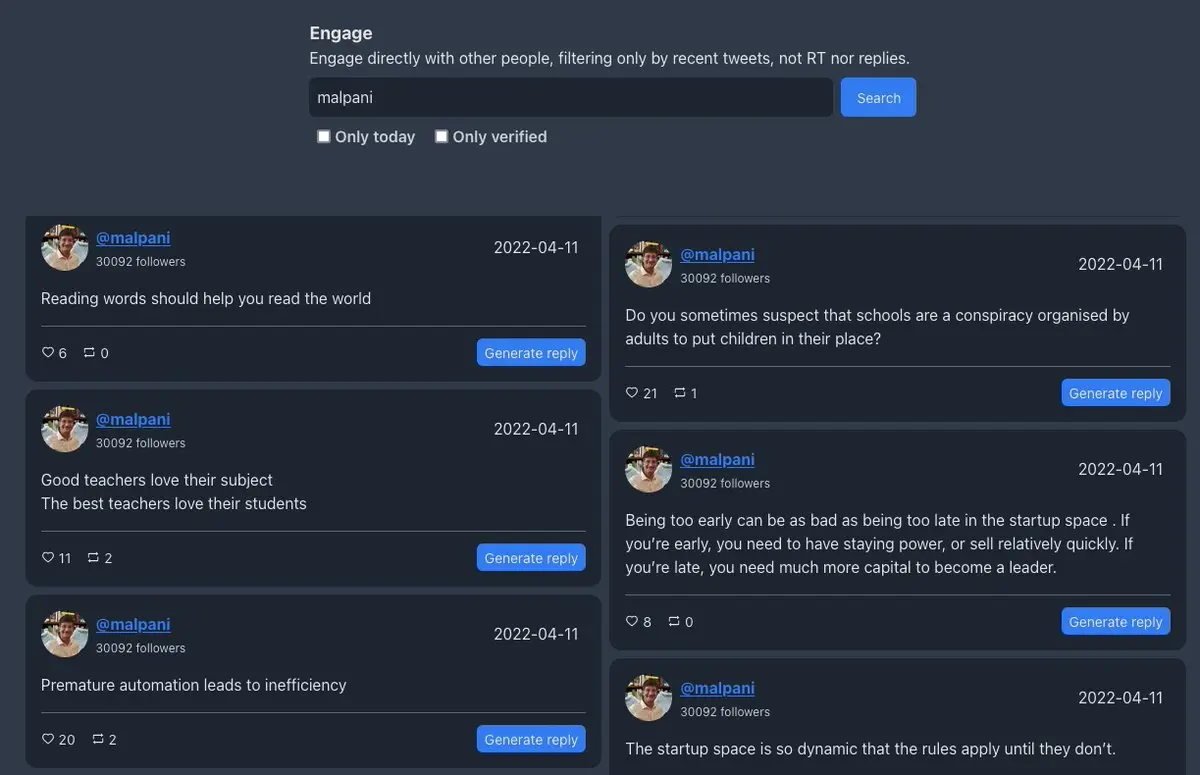Viewport: 1200px width, 775px height.
Task: Focus the search field containing 'malpani'
Action: pos(570,98)
